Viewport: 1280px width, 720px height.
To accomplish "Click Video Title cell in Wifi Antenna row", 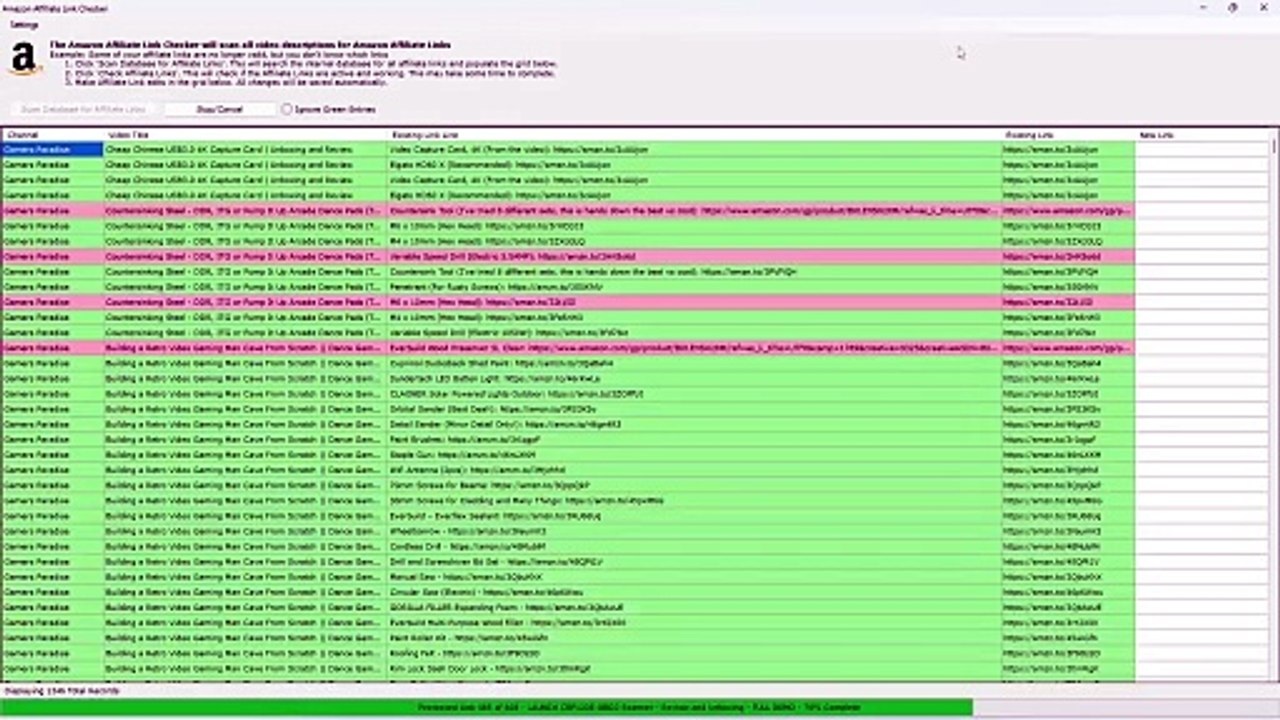I will point(246,470).
